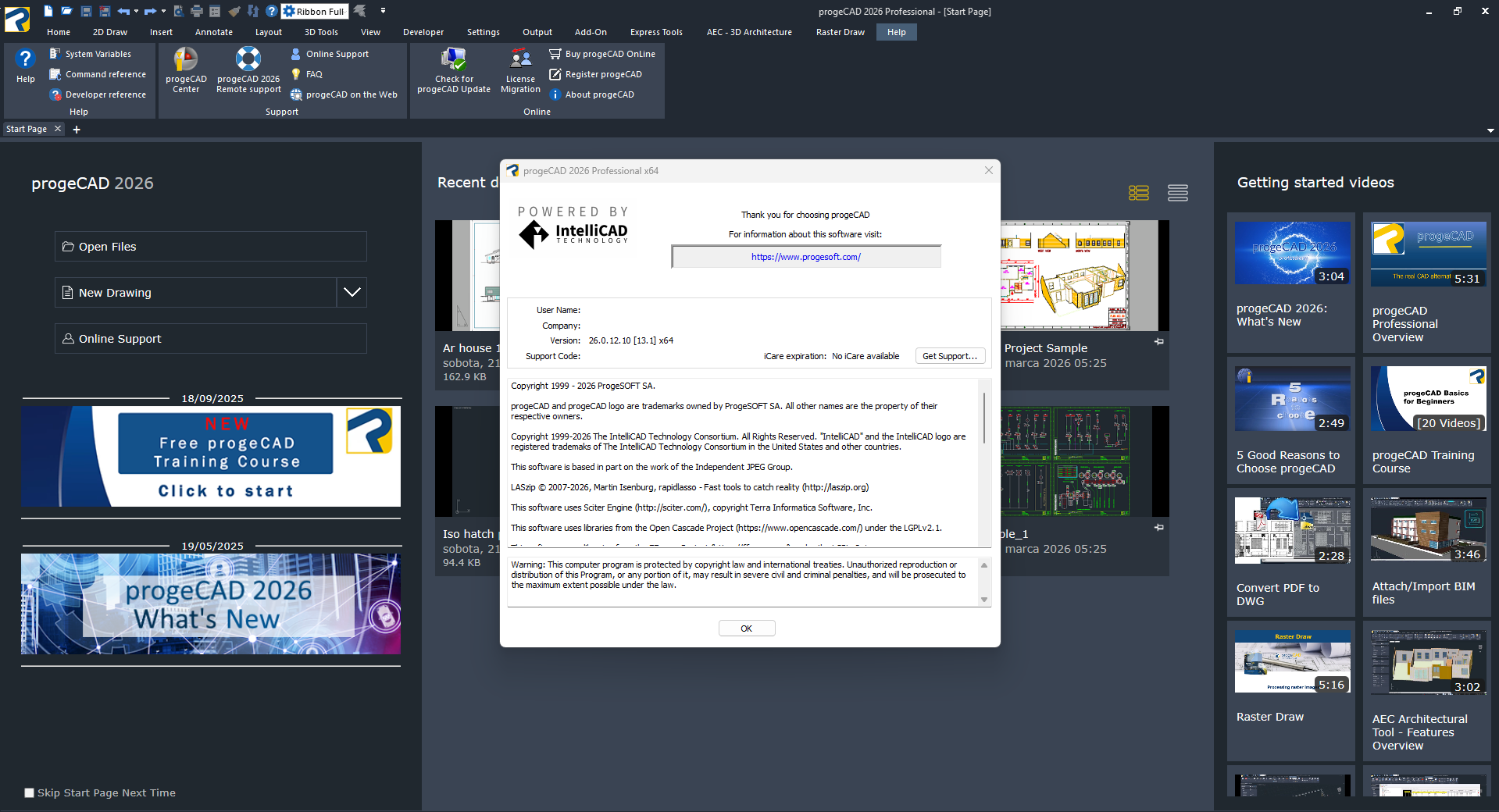Open Developer reference in the ribbon

98,94
